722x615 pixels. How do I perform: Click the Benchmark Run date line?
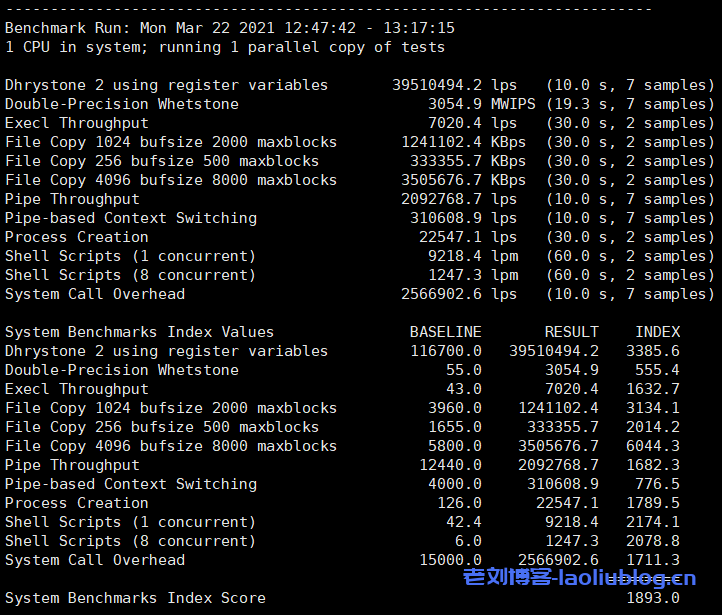point(230,28)
